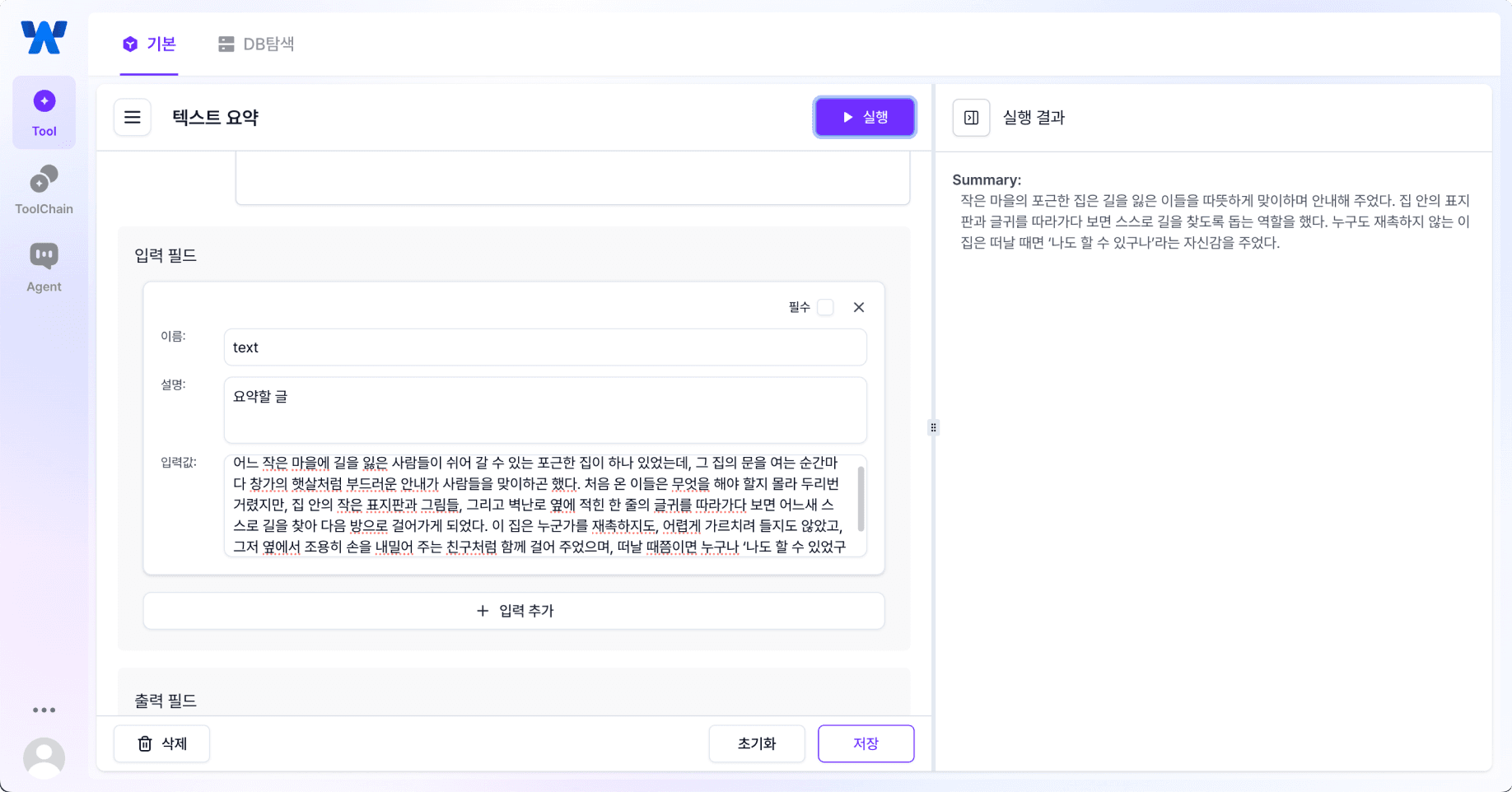
Task: Save the tool with the 저장 button
Action: (x=866, y=743)
